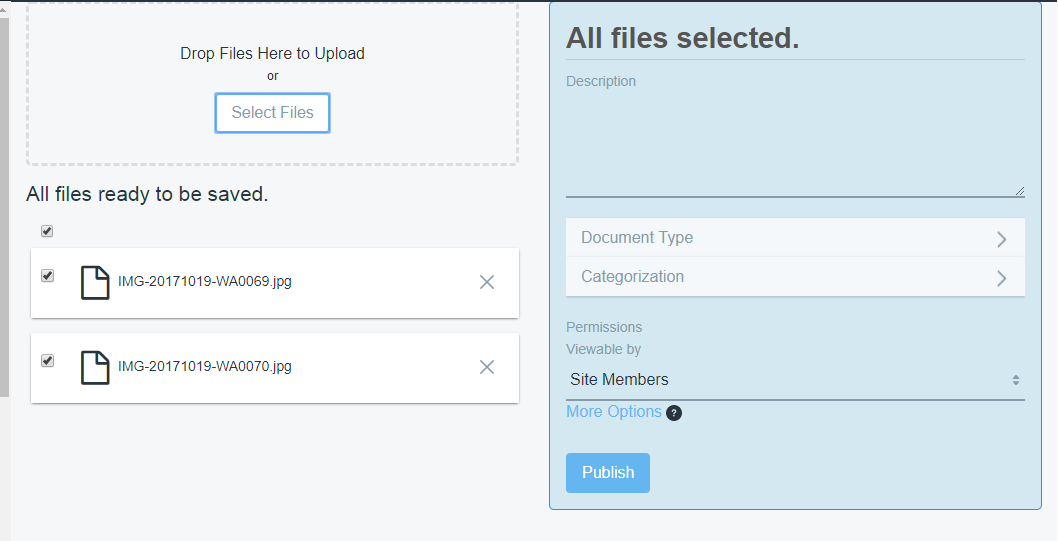
Task: Click the Document Type chevron arrow
Action: point(1001,239)
